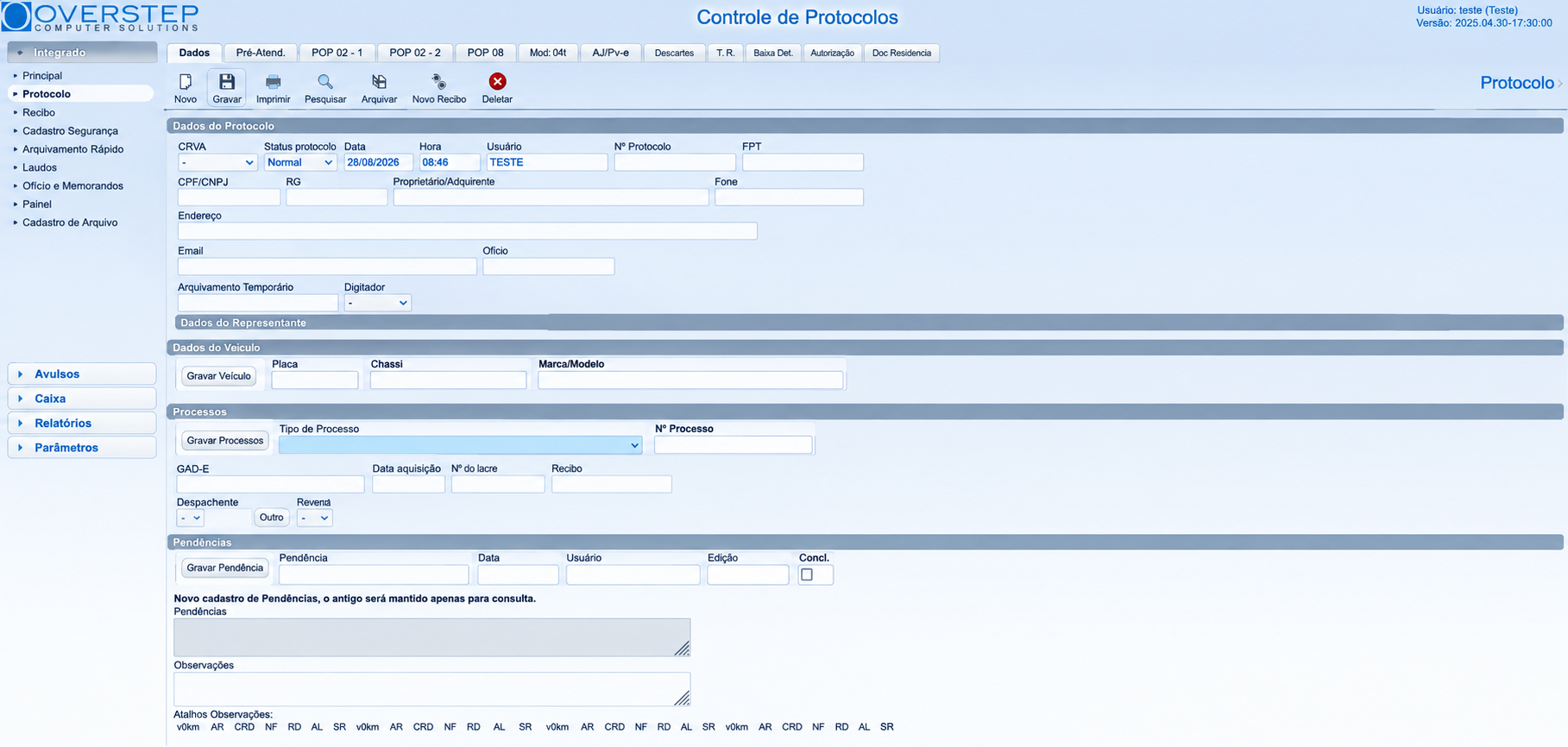Expand the Relatórios menu section

point(82,424)
